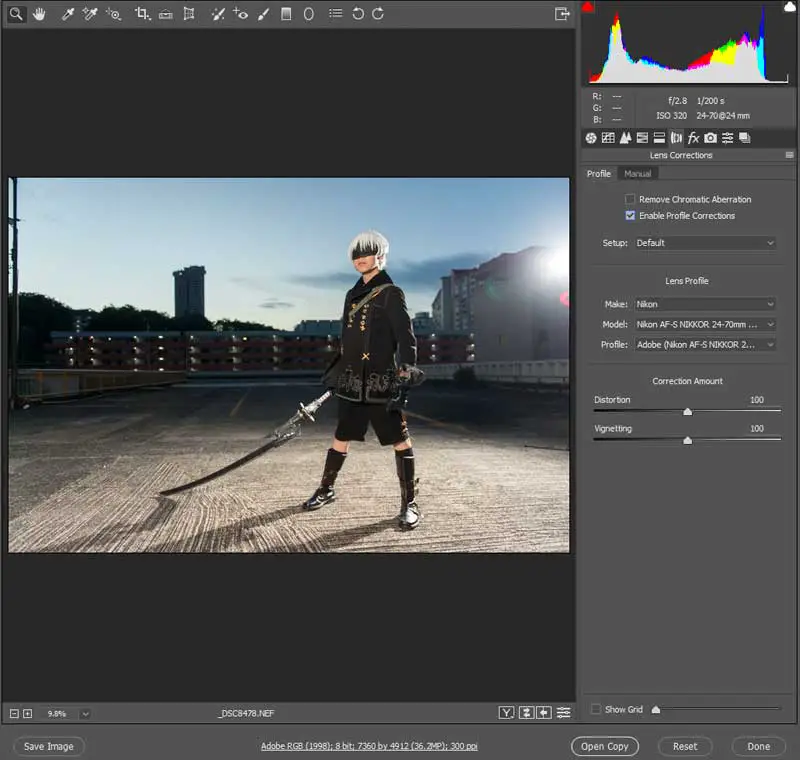
Task: Rotate image 90° clockwise
Action: pos(378,14)
